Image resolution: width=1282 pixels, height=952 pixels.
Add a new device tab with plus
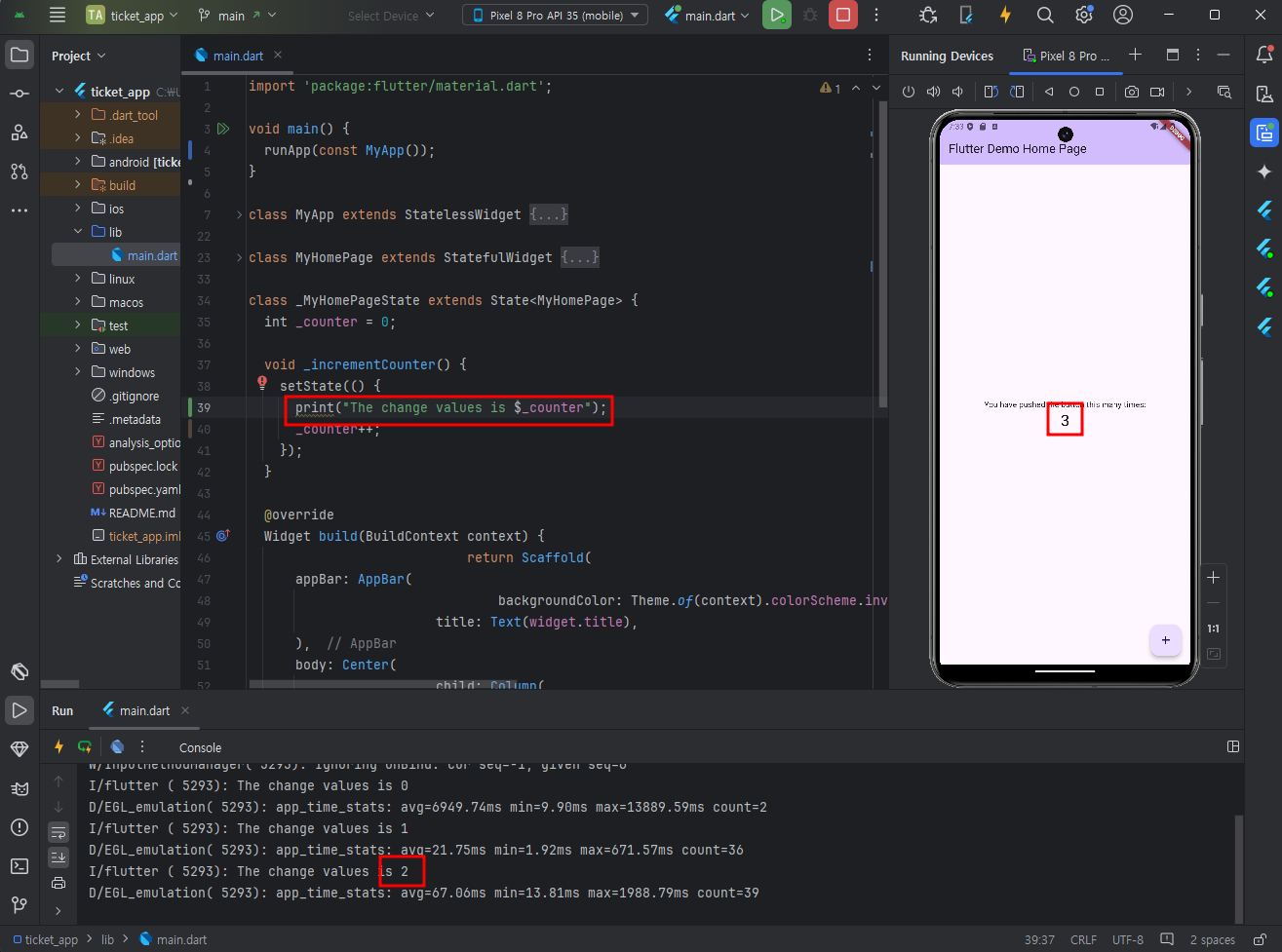[x=1135, y=55]
